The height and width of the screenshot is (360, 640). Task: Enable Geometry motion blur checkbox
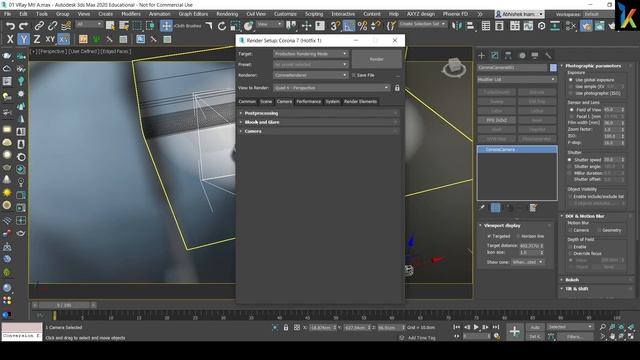coord(599,230)
